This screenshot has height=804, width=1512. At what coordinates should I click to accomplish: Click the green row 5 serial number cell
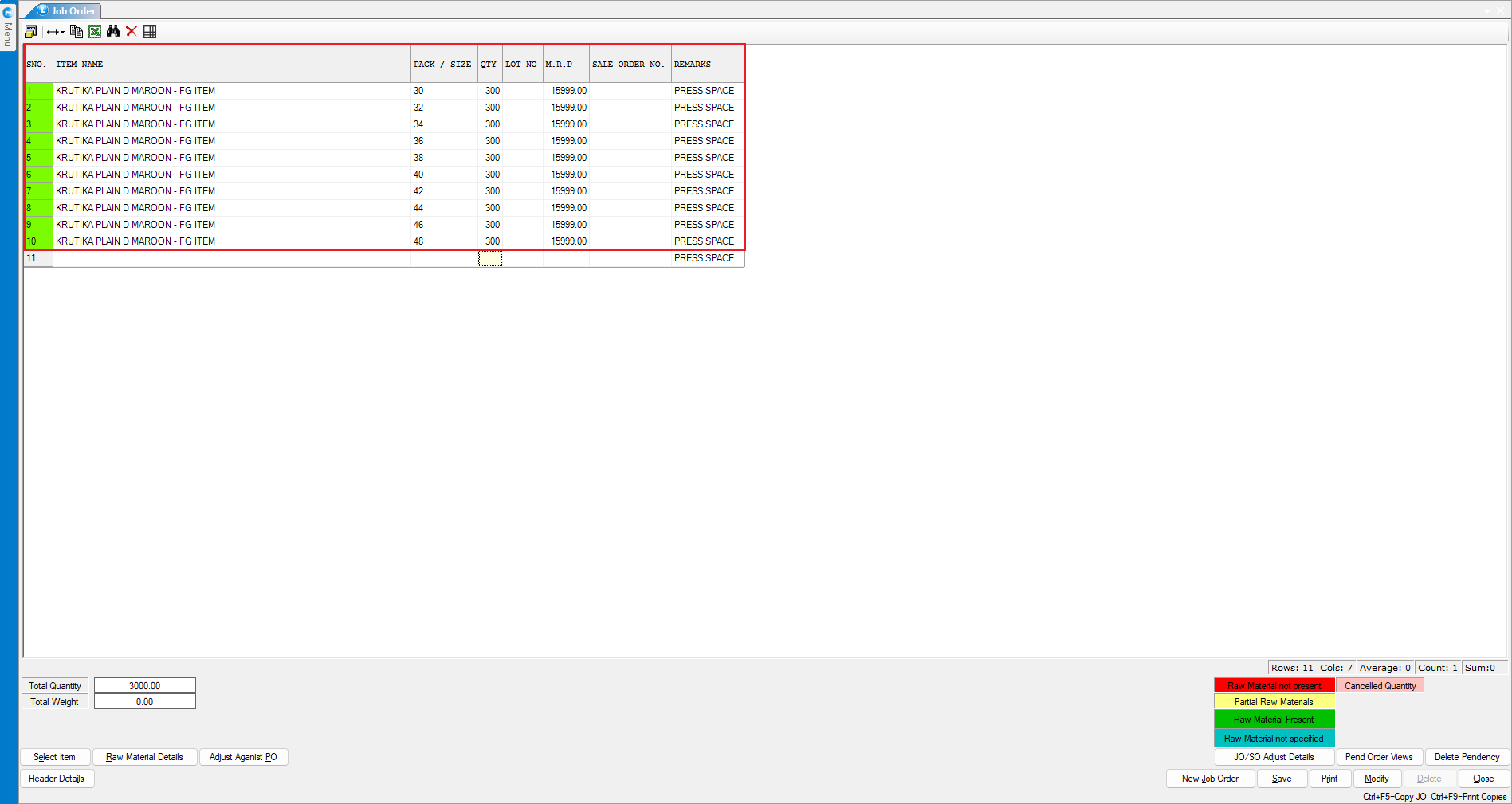point(38,158)
